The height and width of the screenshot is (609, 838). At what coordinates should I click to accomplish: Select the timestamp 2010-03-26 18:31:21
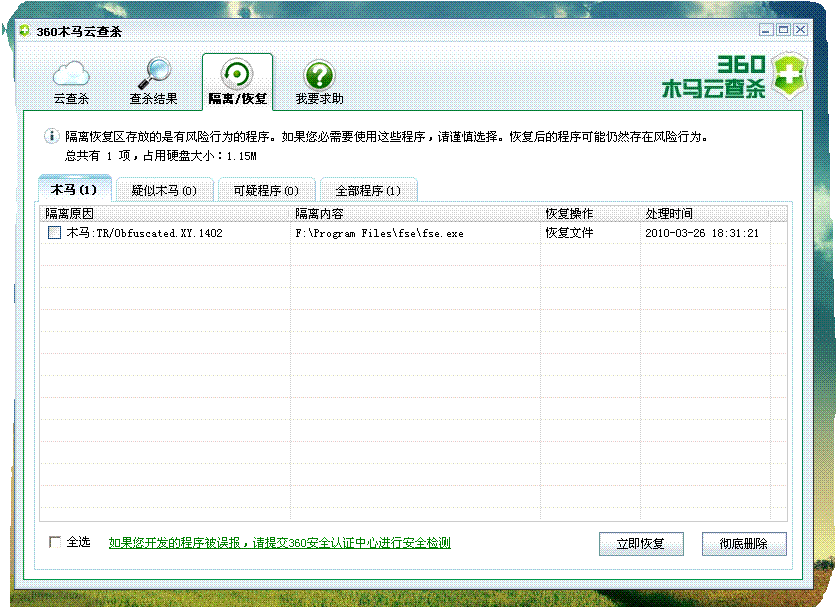[702, 233]
